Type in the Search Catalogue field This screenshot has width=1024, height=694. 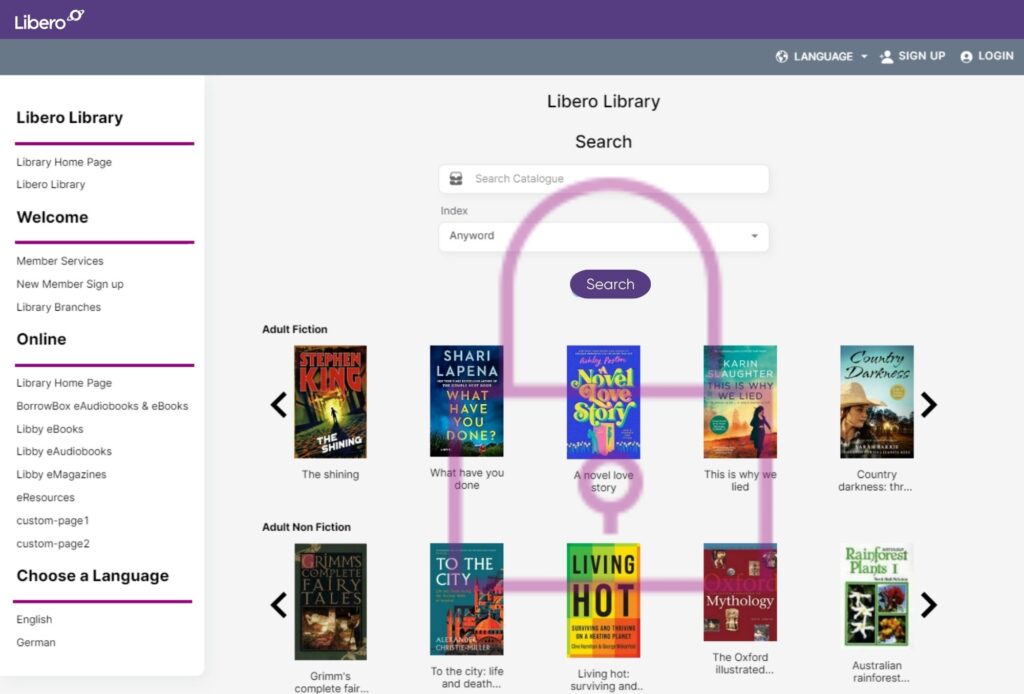(x=615, y=179)
